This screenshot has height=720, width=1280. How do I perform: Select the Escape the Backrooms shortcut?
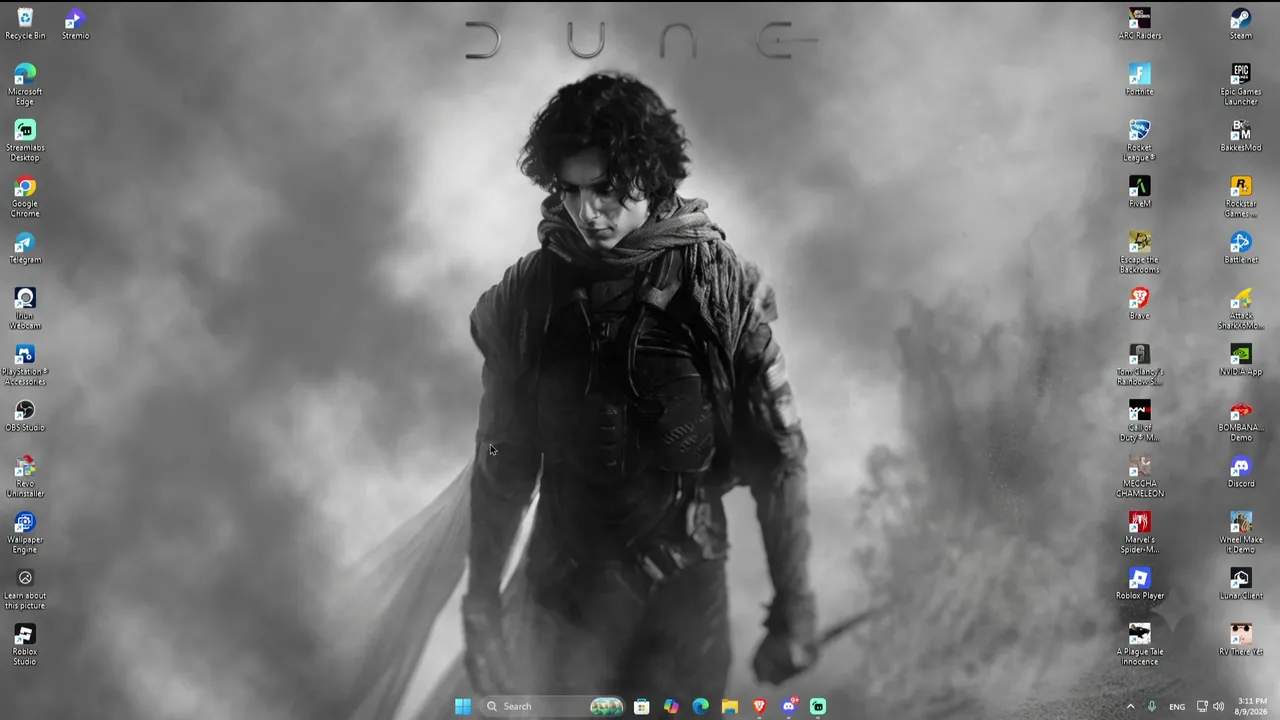pyautogui.click(x=1140, y=252)
